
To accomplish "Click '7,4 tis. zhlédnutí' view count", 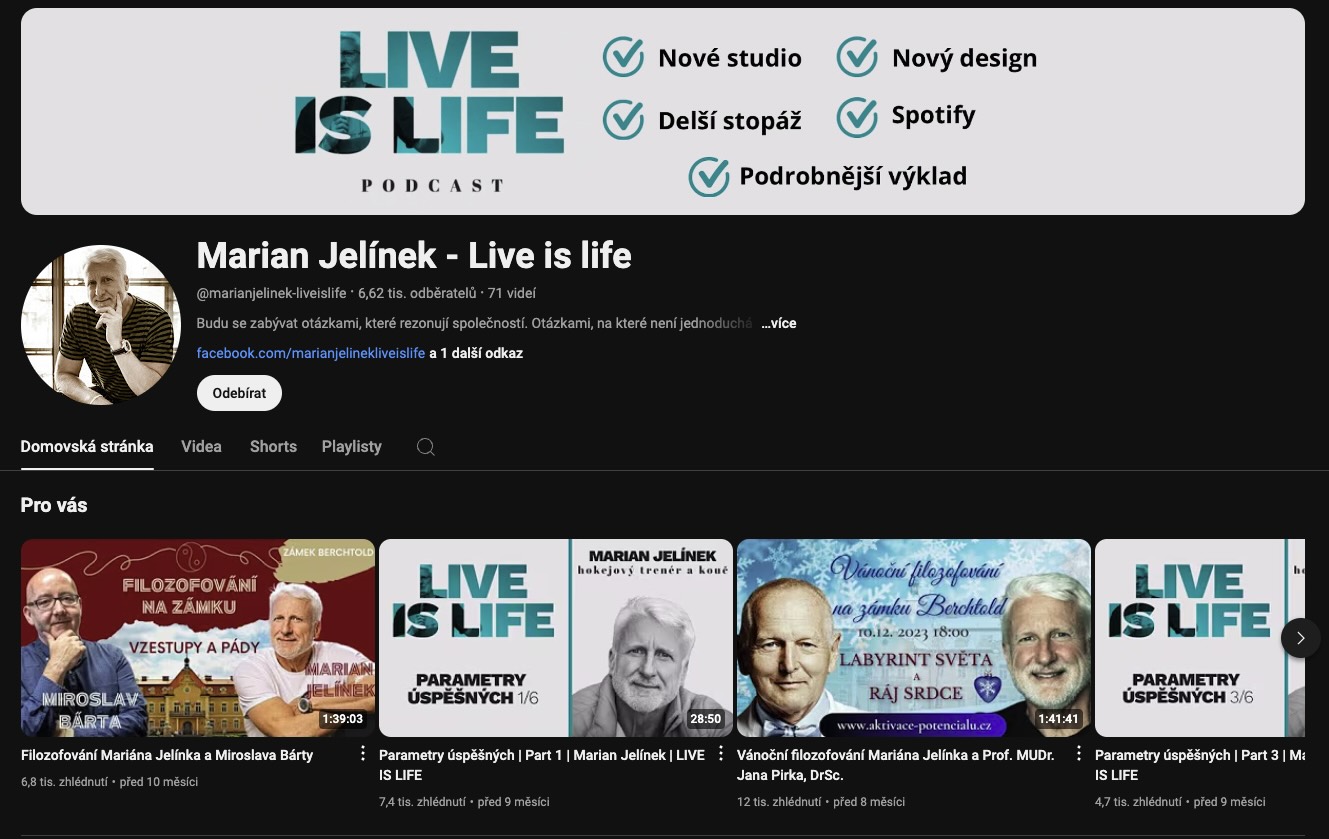I will (x=422, y=802).
